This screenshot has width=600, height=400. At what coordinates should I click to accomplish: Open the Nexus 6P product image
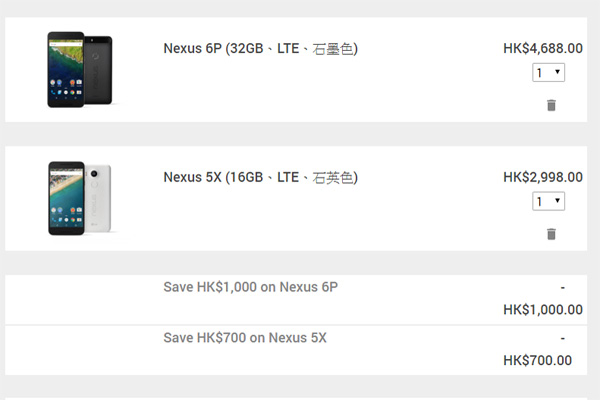[x=80, y=69]
